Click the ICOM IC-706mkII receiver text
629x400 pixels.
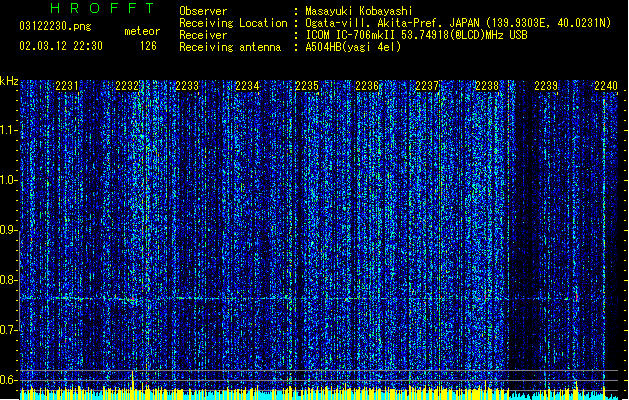(x=416, y=35)
